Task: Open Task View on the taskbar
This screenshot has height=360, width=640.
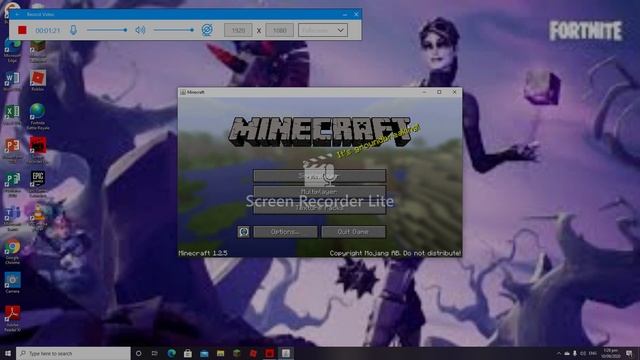Action: (x=155, y=353)
